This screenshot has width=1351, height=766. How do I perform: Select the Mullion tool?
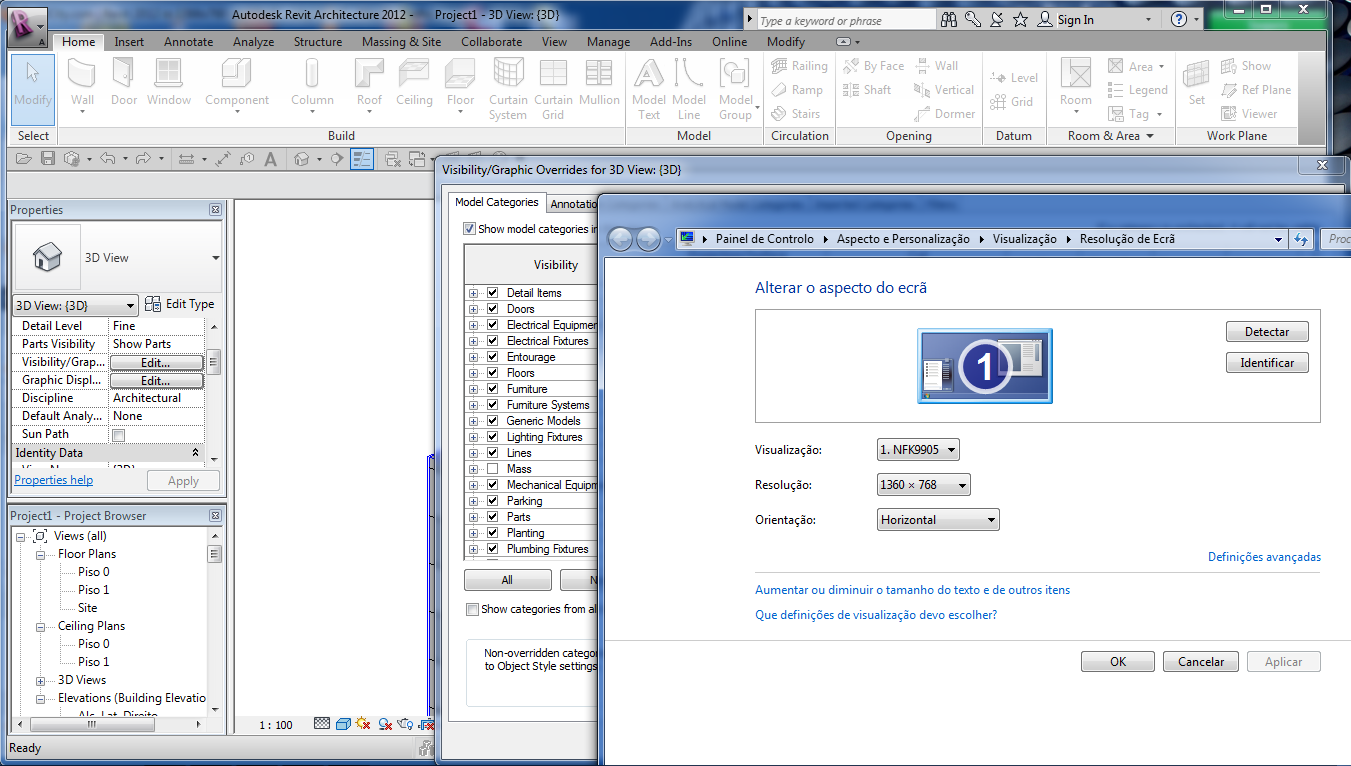[x=599, y=83]
